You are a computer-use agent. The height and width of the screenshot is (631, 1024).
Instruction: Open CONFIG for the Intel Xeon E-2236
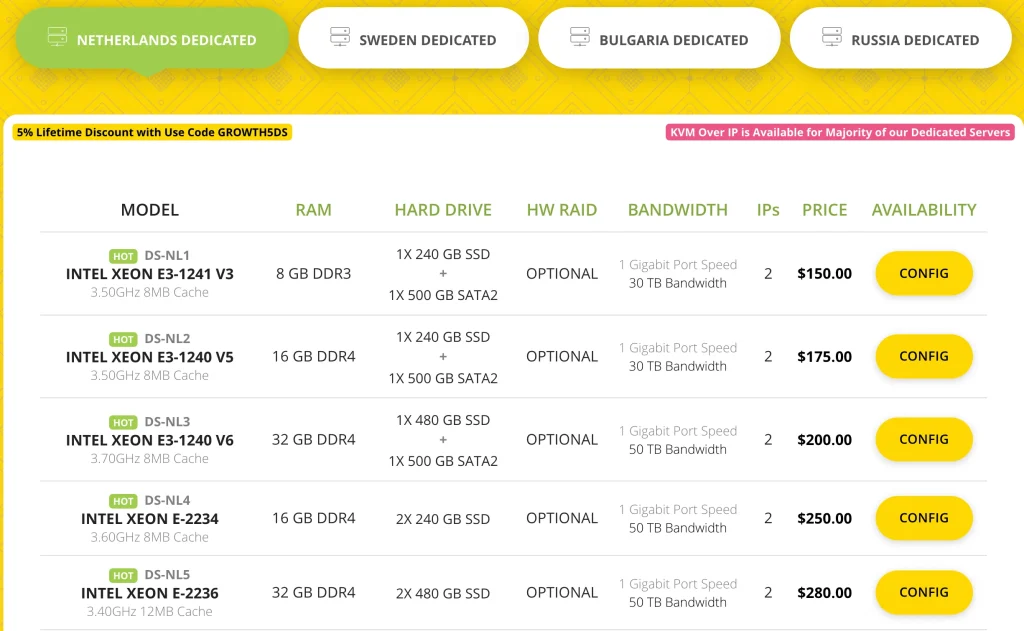click(923, 592)
